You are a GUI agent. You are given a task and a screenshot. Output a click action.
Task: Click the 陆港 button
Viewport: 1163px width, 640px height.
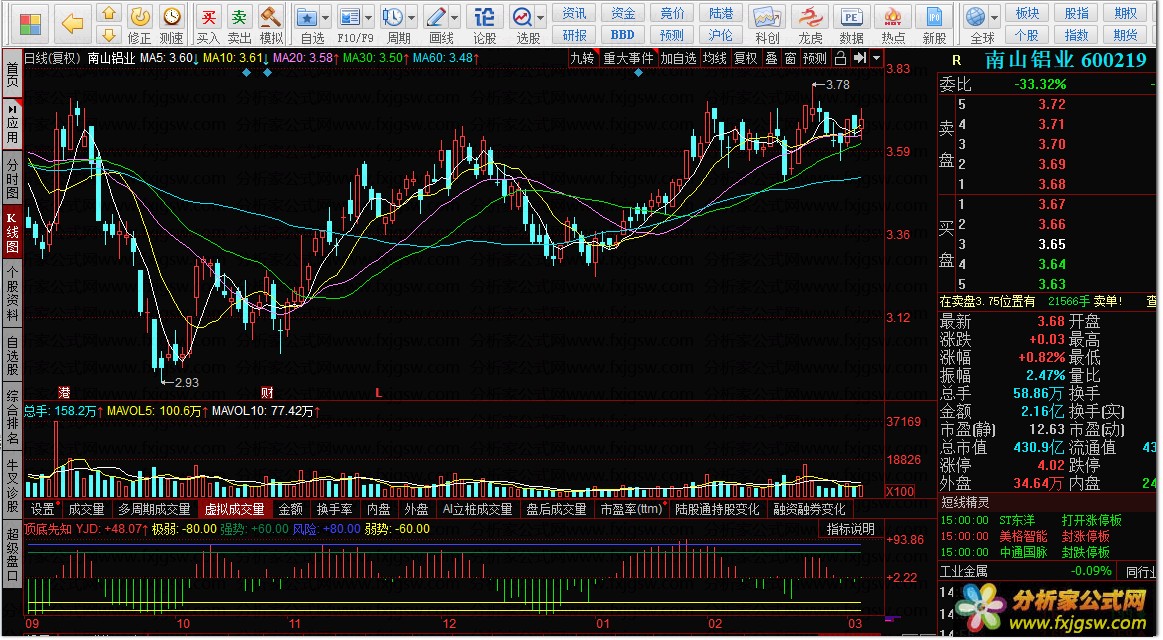(x=720, y=13)
